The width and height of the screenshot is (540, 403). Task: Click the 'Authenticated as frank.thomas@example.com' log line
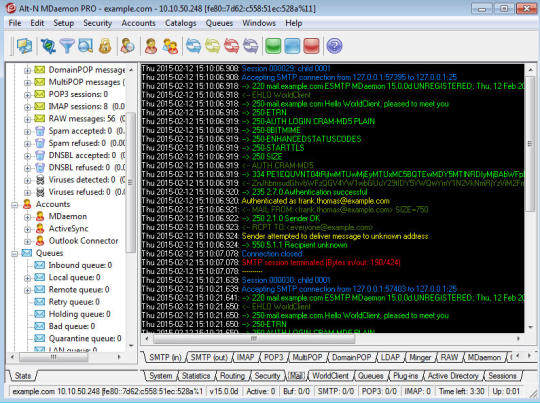315,201
